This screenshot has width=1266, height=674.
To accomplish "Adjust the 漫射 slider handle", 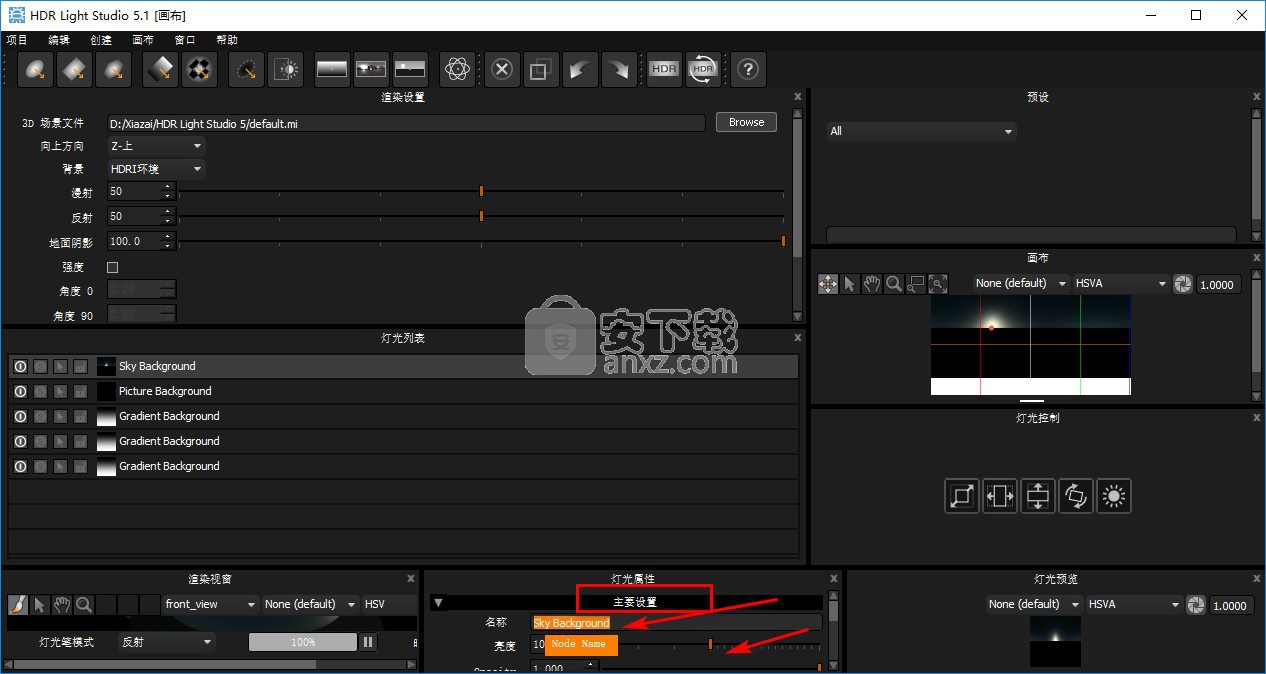I will [481, 190].
